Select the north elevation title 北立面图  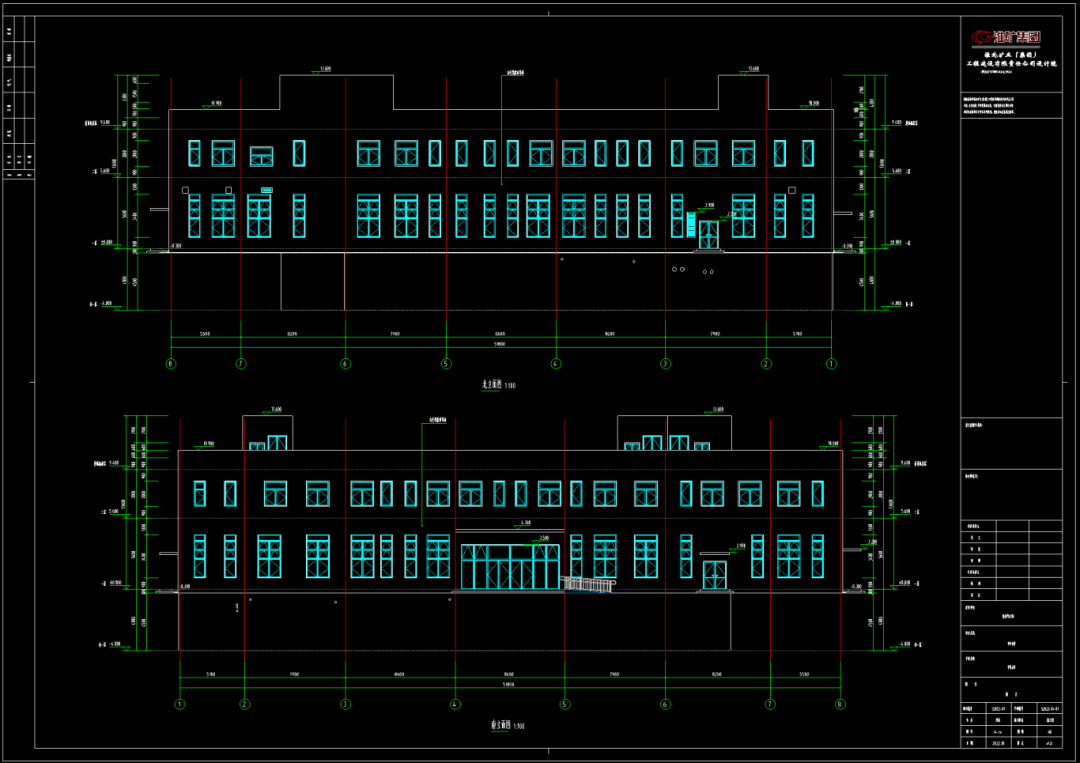tap(492, 385)
